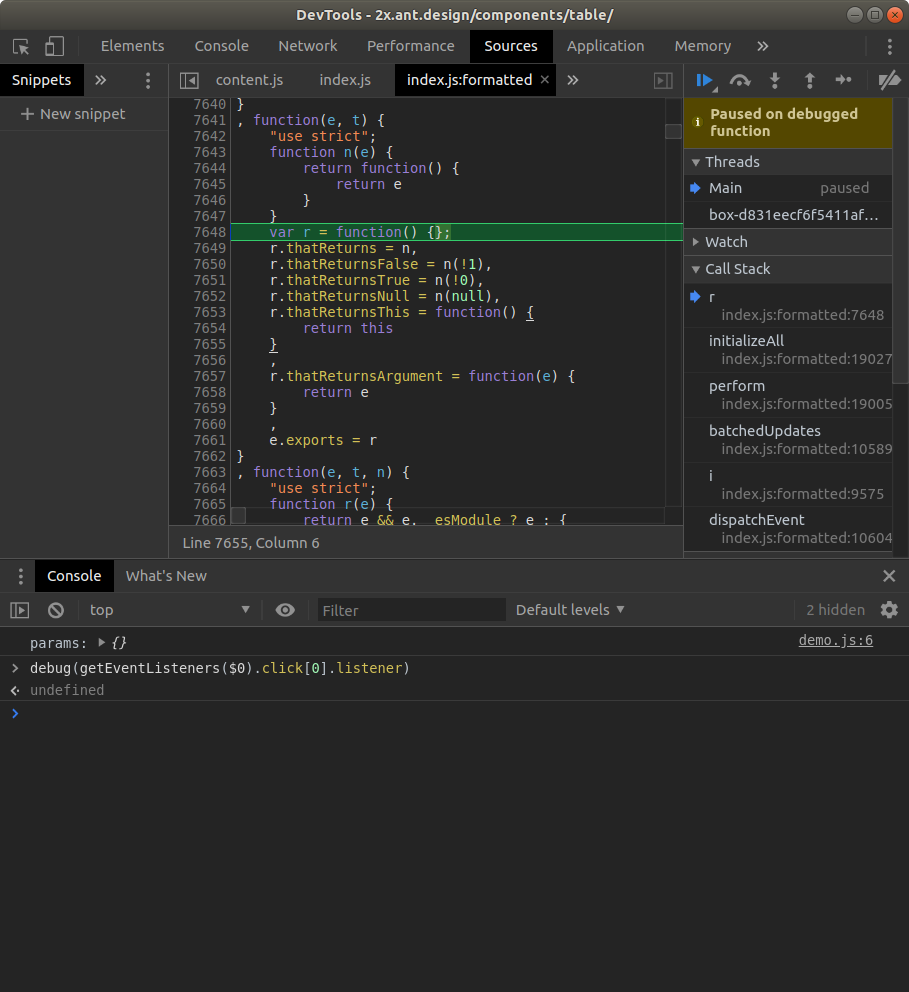Open demo.js:6 source link

tap(835, 641)
